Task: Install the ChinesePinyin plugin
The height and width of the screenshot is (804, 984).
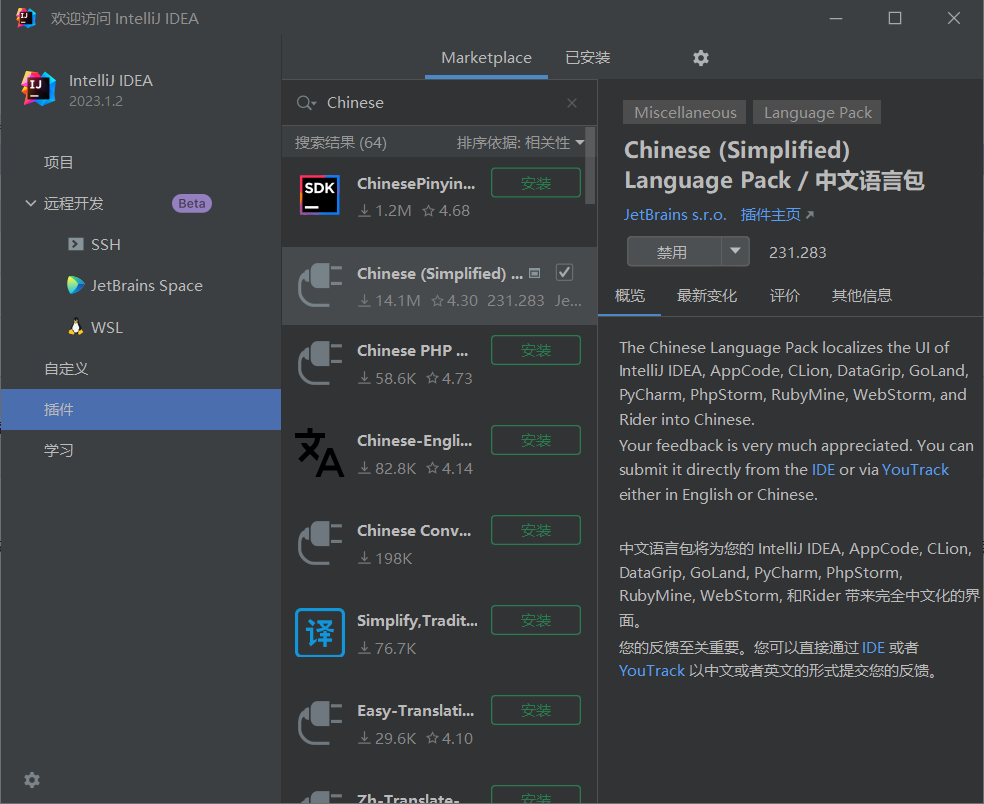Action: pos(536,183)
